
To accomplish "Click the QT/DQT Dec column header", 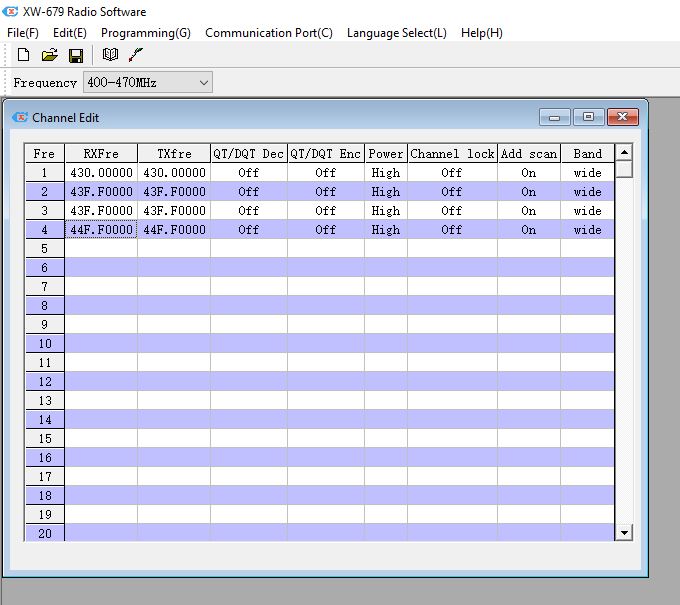I will click(x=248, y=154).
